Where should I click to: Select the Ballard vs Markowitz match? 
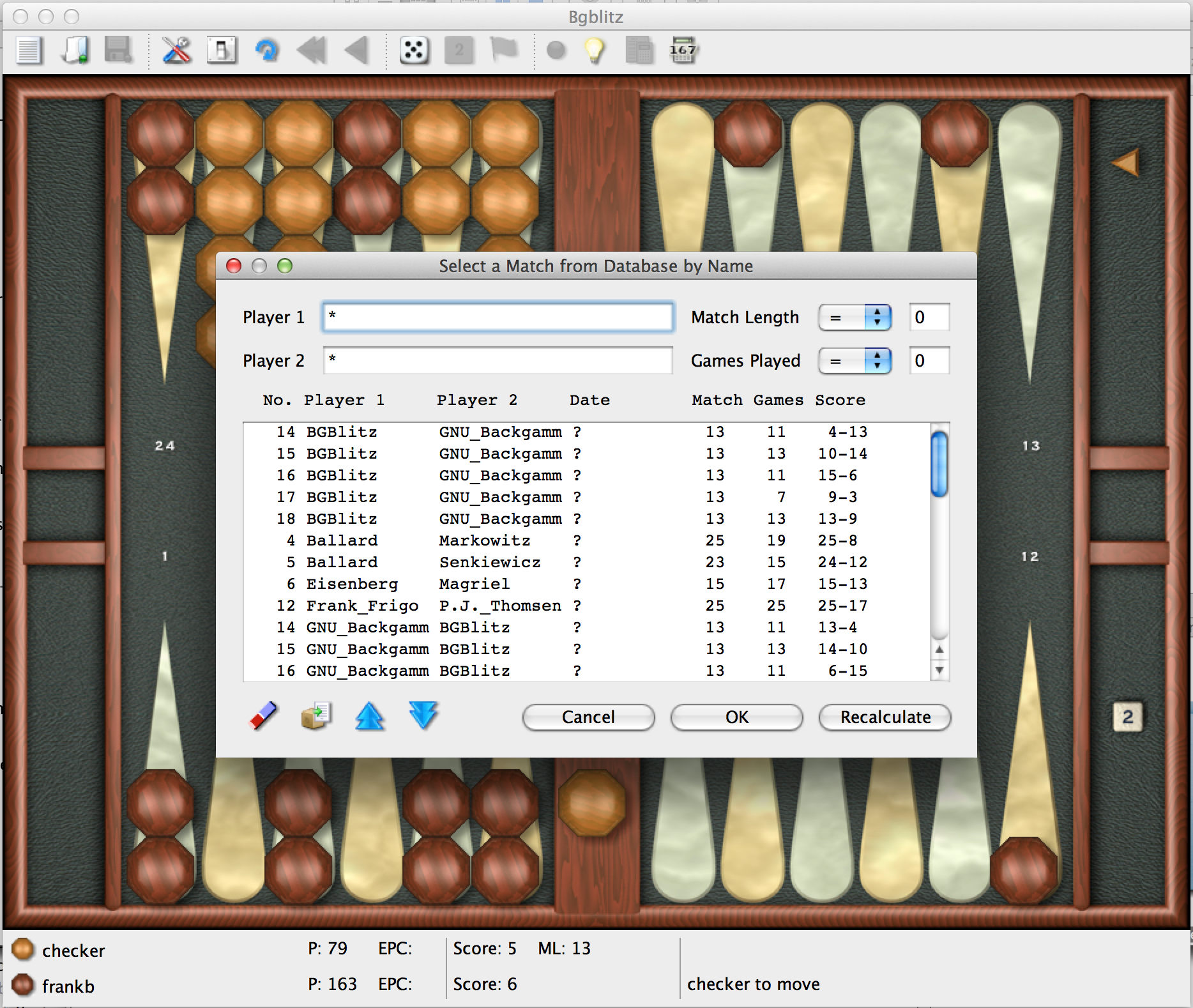(587, 541)
